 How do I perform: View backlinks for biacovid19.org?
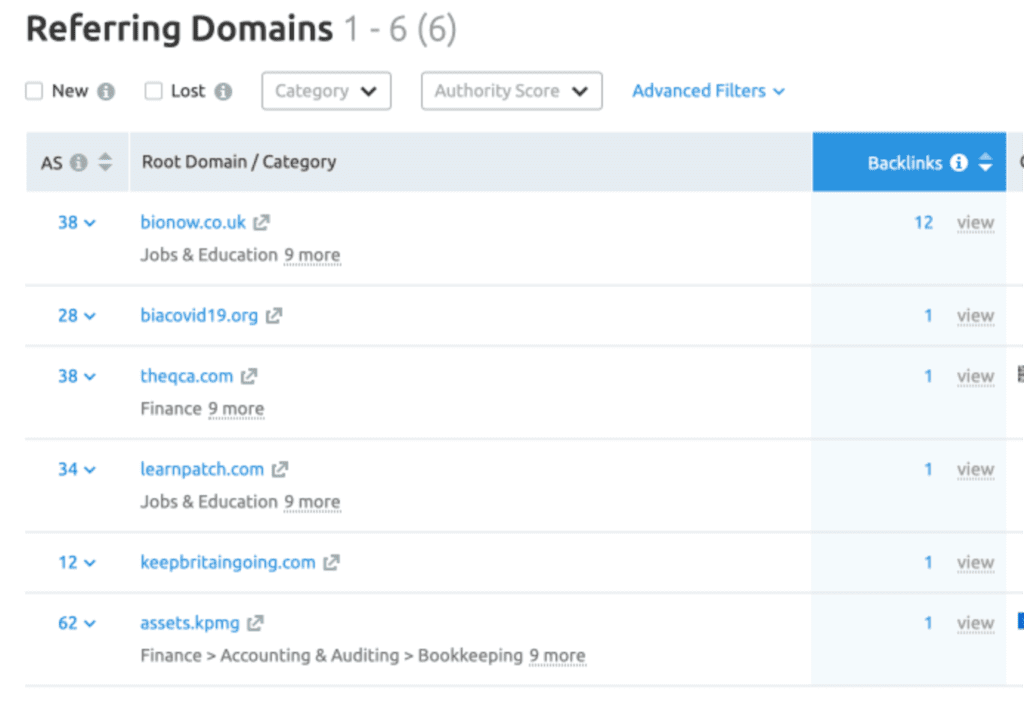click(976, 316)
